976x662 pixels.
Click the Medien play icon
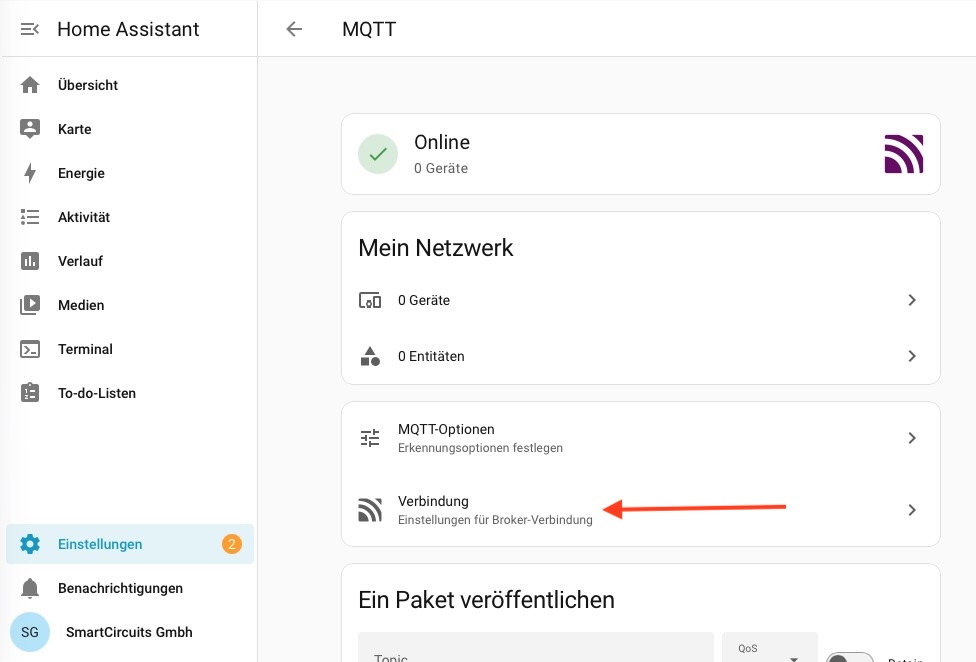[29, 305]
